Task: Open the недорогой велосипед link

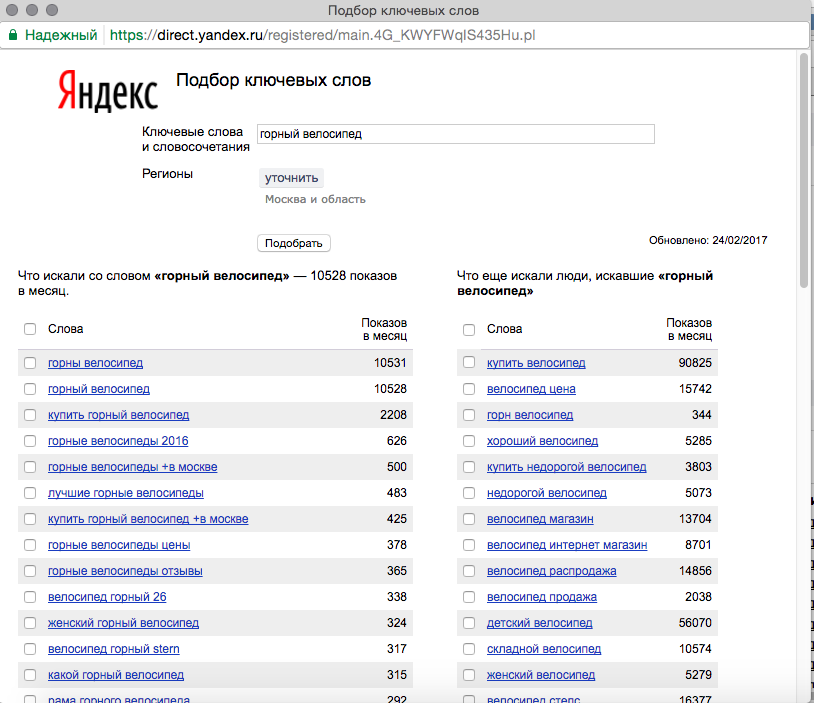Action: coord(547,493)
